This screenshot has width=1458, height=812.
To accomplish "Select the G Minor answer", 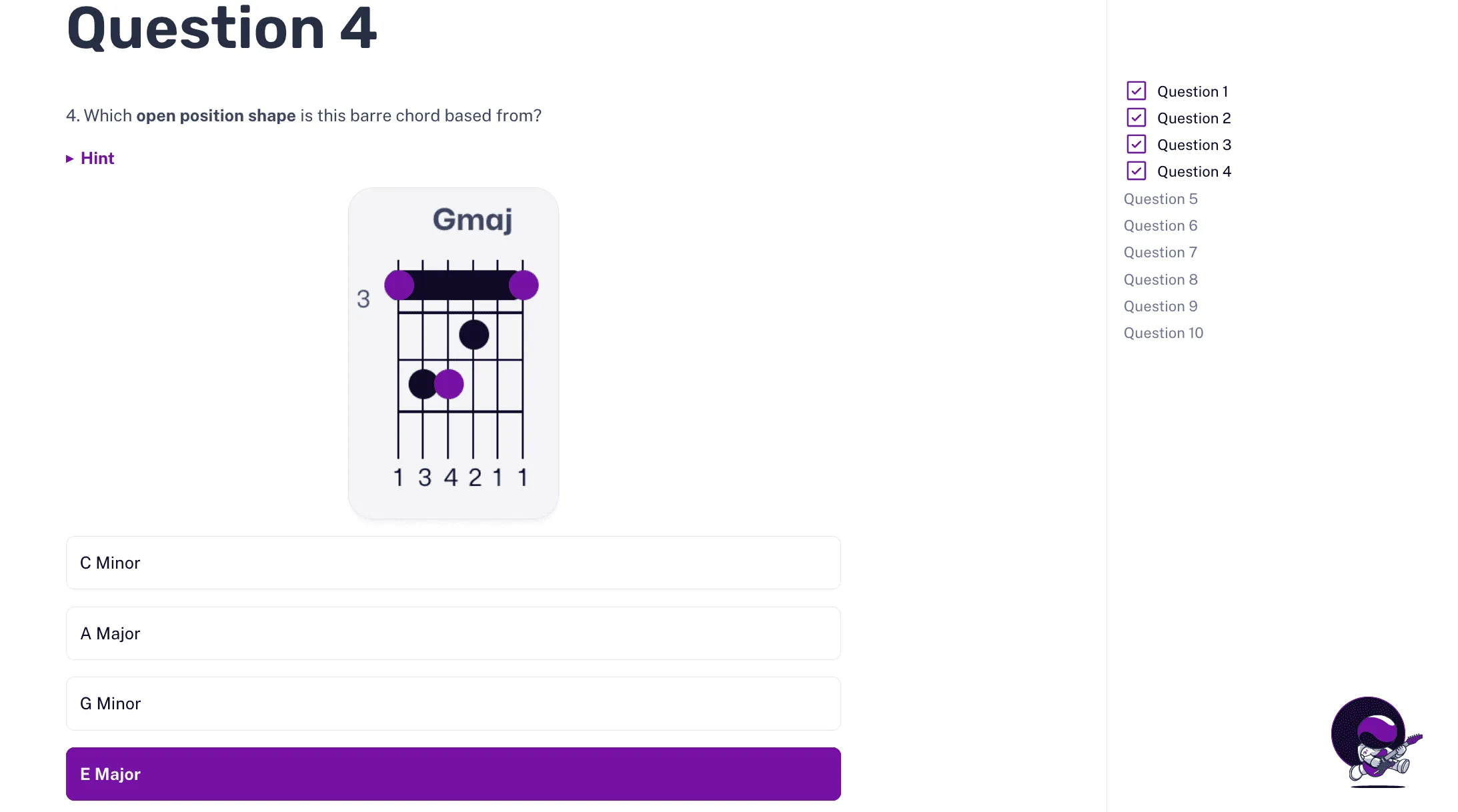I will [453, 703].
